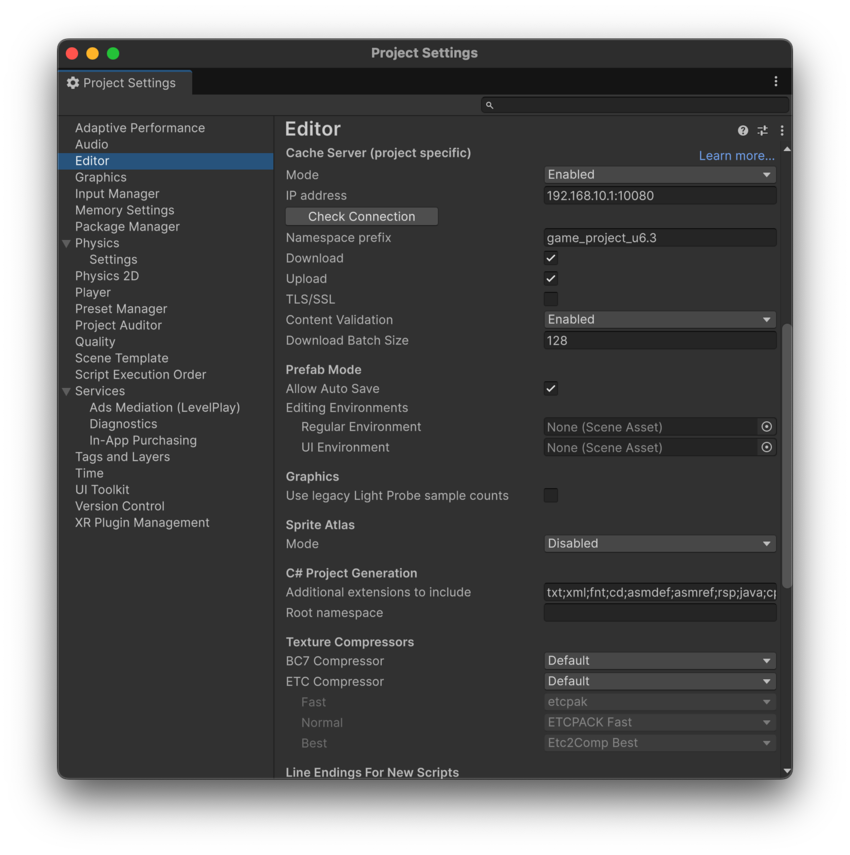Screen dimensions: 850x855
Task: Enable the TLS/SSL checkbox
Action: (x=551, y=299)
